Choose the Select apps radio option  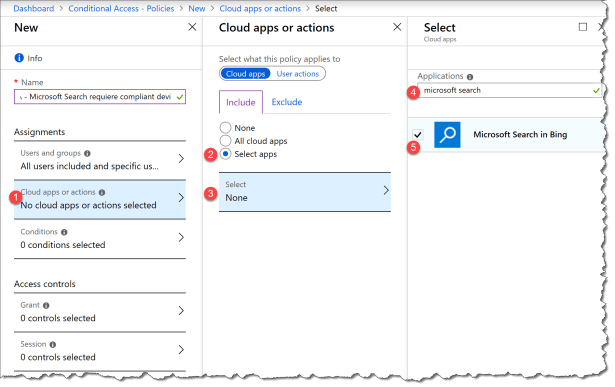[x=225, y=154]
